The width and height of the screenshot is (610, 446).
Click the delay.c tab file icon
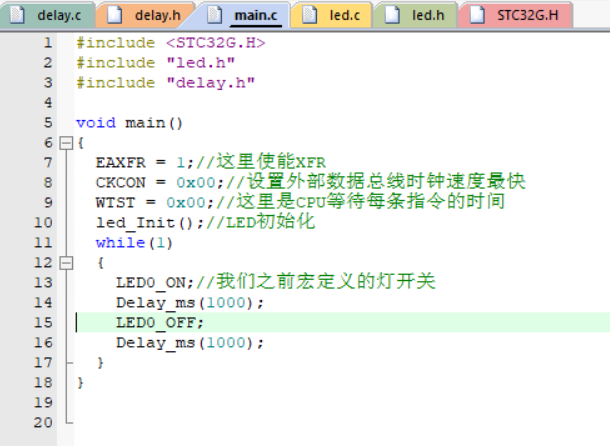[x=17, y=15]
